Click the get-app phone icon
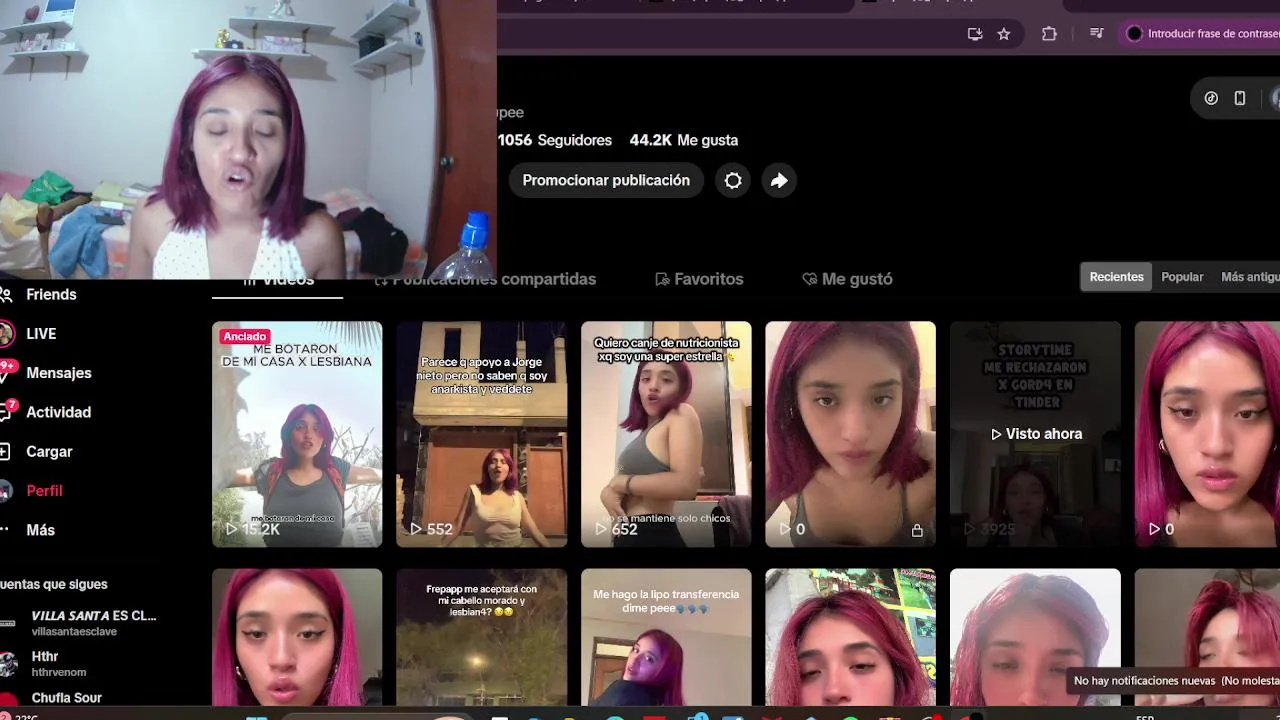1280x720 pixels. pos(1240,98)
